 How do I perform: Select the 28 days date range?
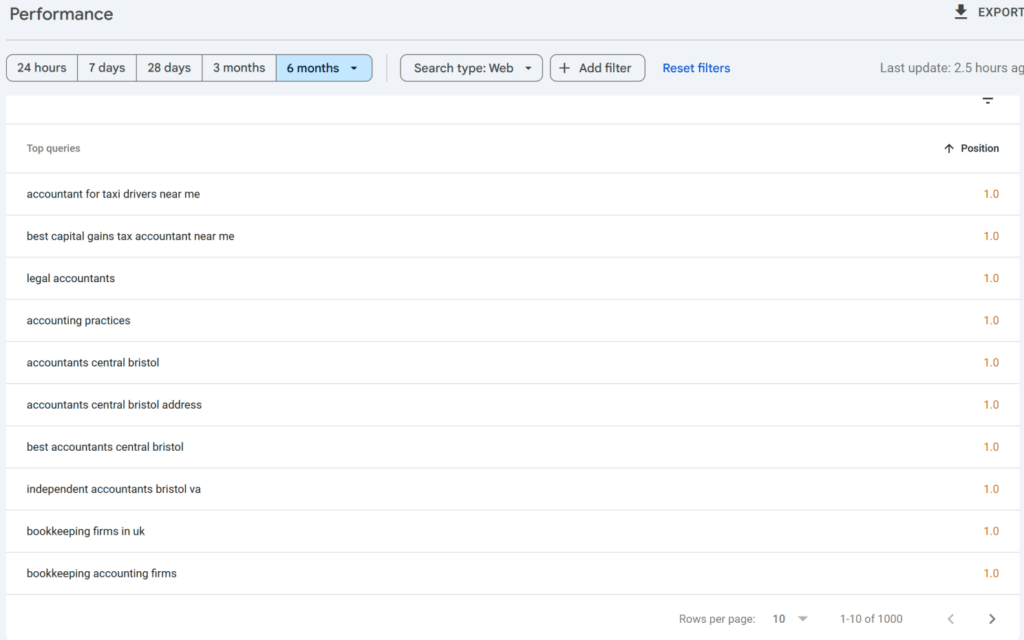168,68
